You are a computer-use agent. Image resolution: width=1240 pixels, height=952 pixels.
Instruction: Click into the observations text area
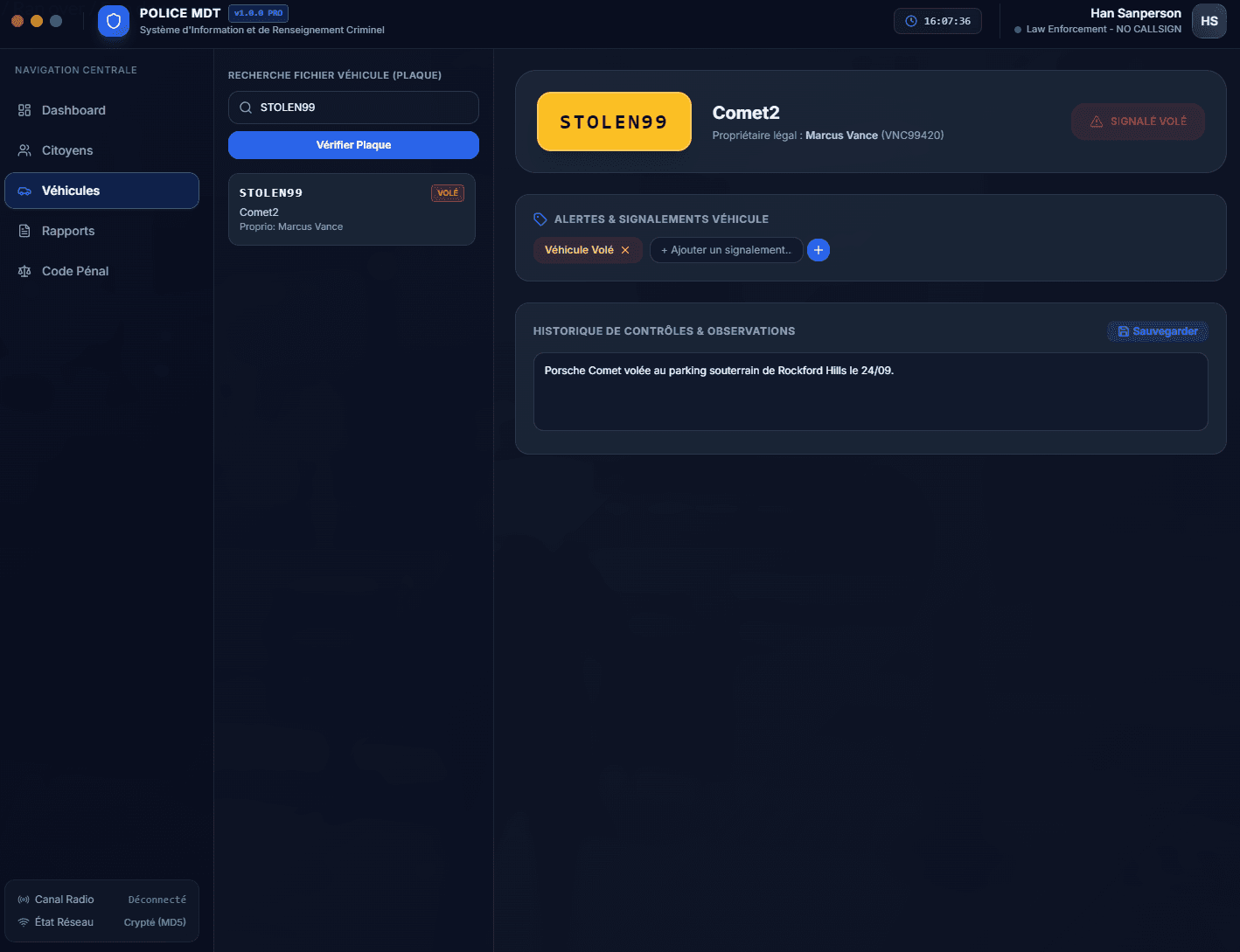(x=870, y=392)
